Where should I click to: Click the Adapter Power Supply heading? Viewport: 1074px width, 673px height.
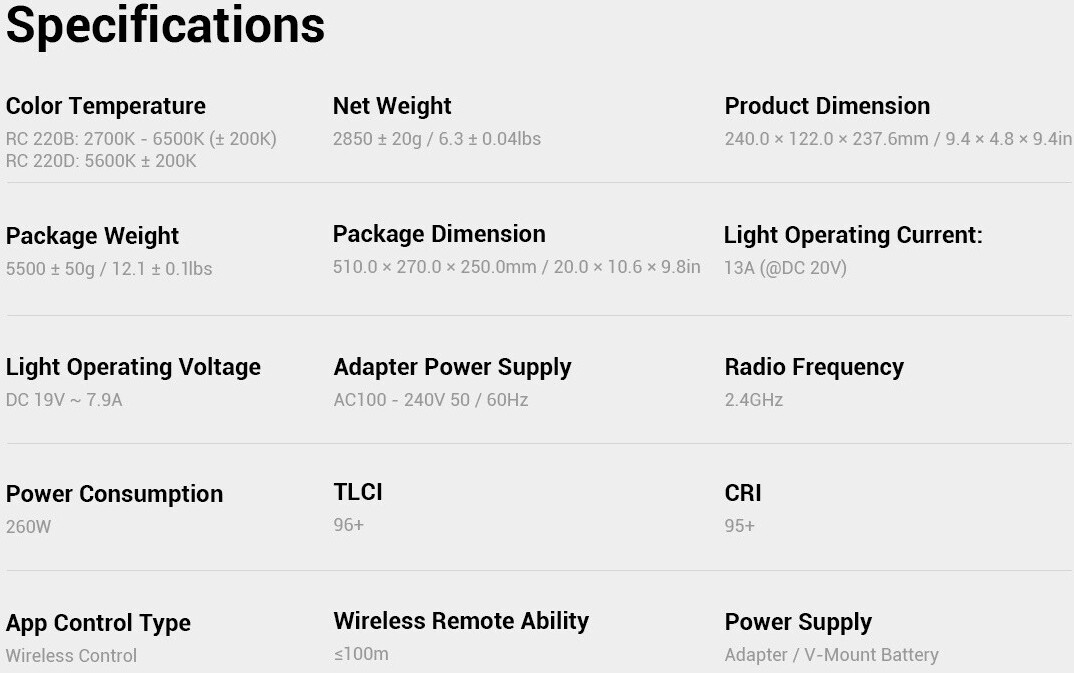click(x=452, y=367)
